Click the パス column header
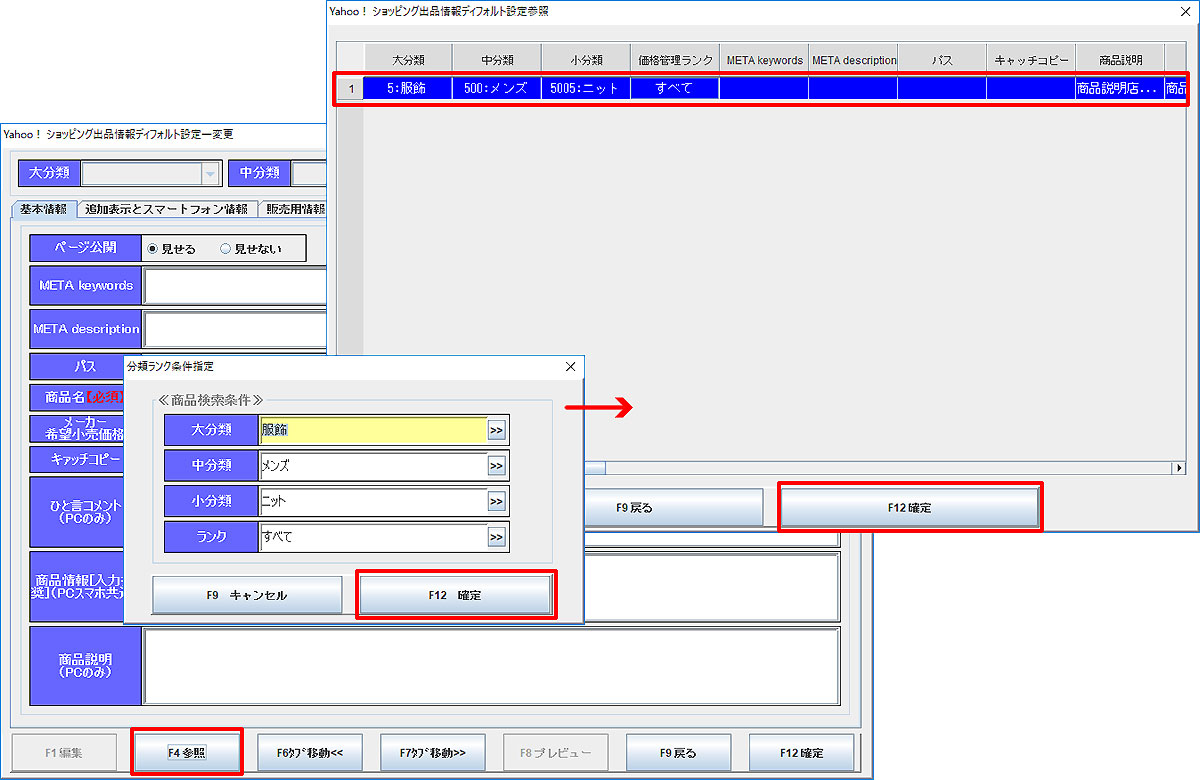Viewport: 1200px width, 780px height. (x=942, y=60)
